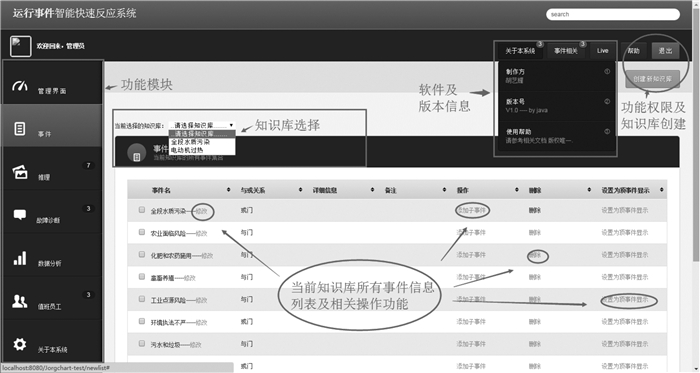The image size is (700, 373).
Task: Open the 请选择知识库 dropdown
Action: pyautogui.click(x=202, y=125)
